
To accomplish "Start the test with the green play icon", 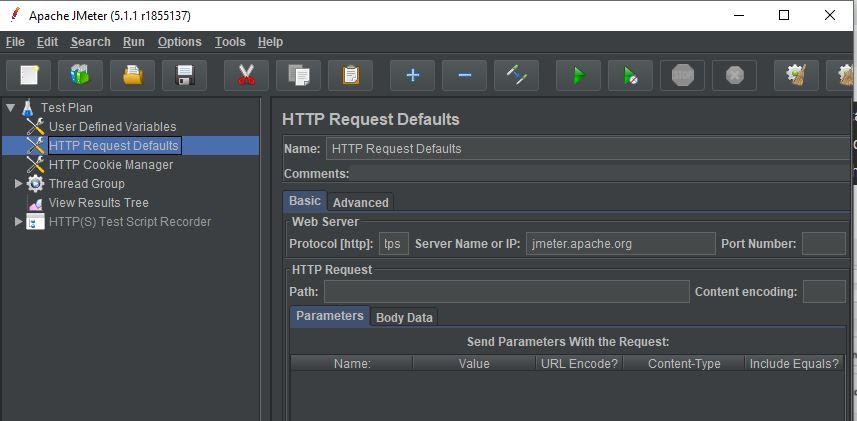I will pos(578,75).
